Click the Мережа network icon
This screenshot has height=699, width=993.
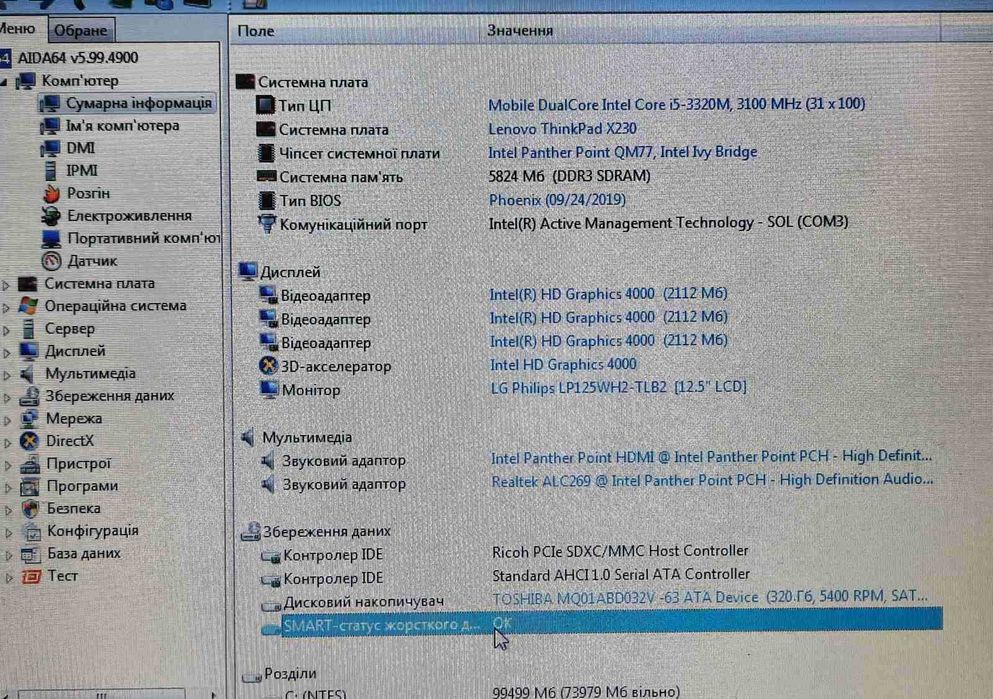click(29, 419)
